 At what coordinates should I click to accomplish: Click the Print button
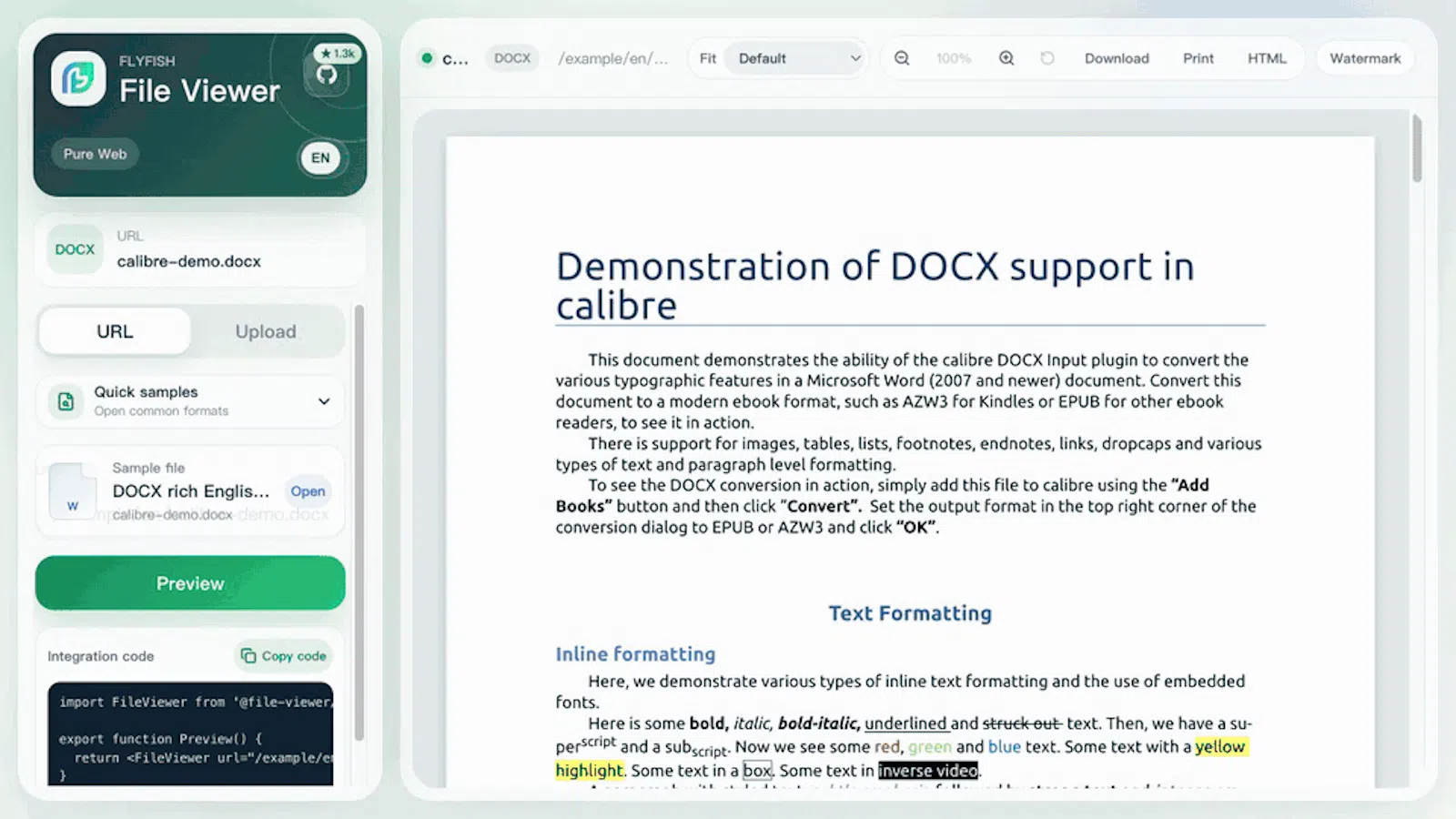click(x=1198, y=58)
